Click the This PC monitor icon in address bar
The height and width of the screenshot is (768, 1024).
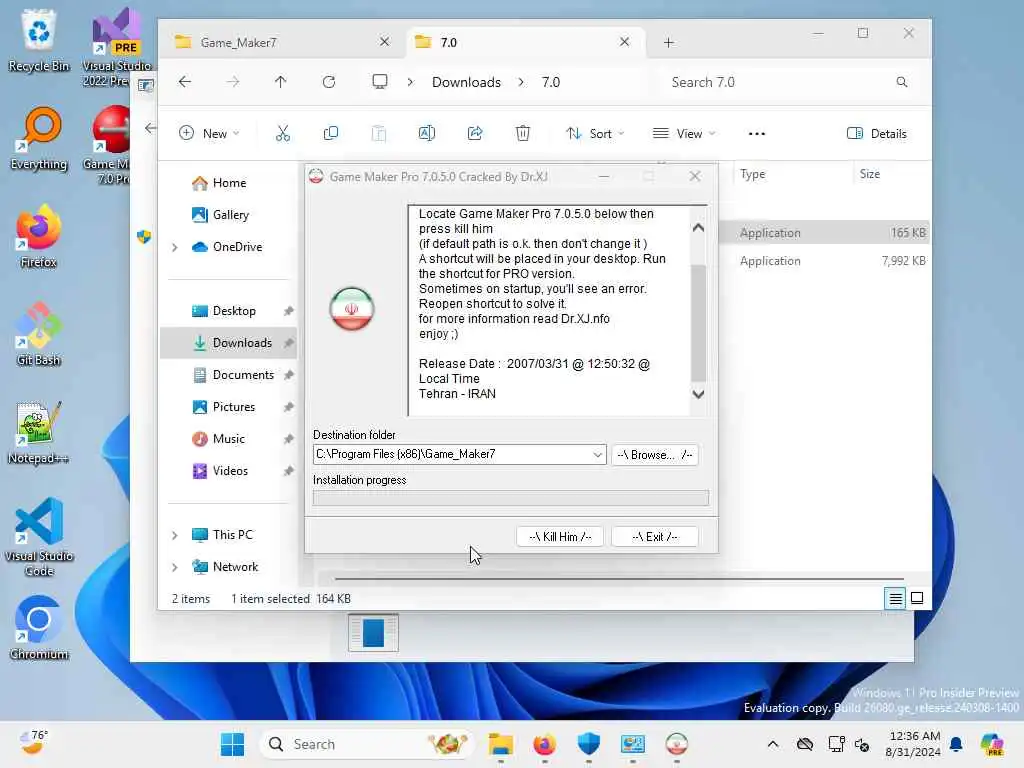click(x=379, y=82)
